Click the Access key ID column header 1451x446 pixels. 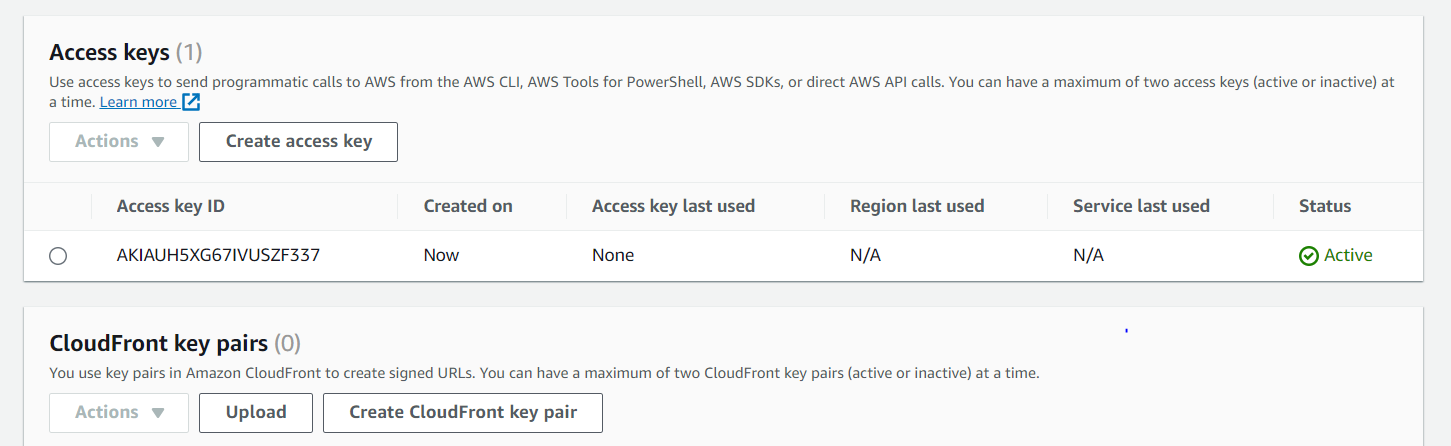coord(171,206)
